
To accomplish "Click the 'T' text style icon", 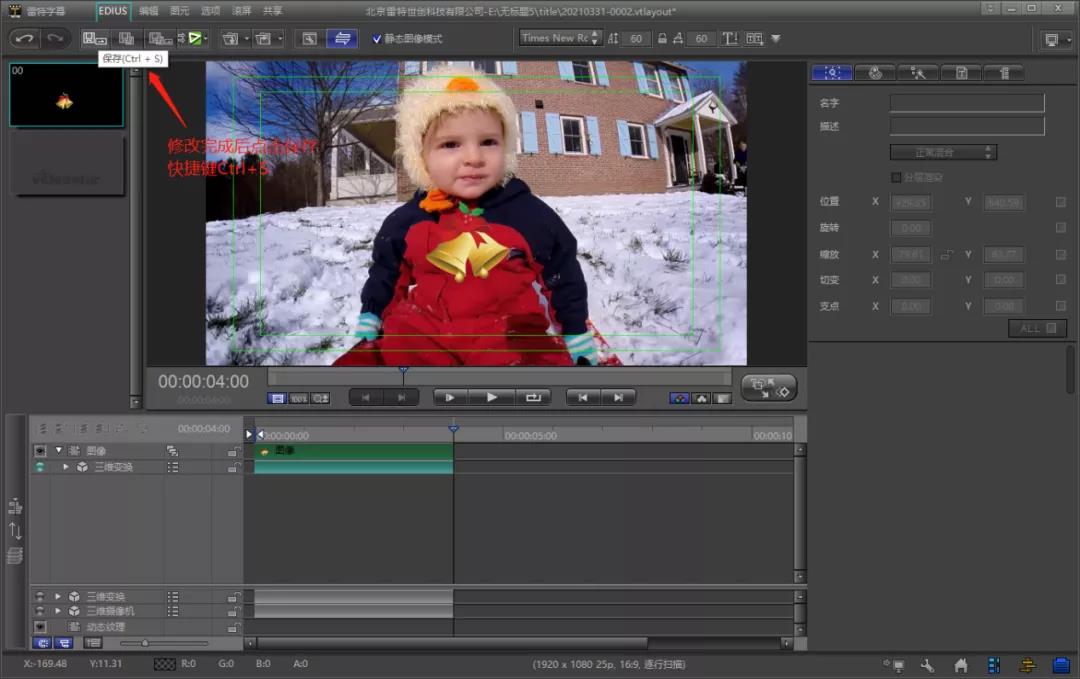I will [729, 39].
